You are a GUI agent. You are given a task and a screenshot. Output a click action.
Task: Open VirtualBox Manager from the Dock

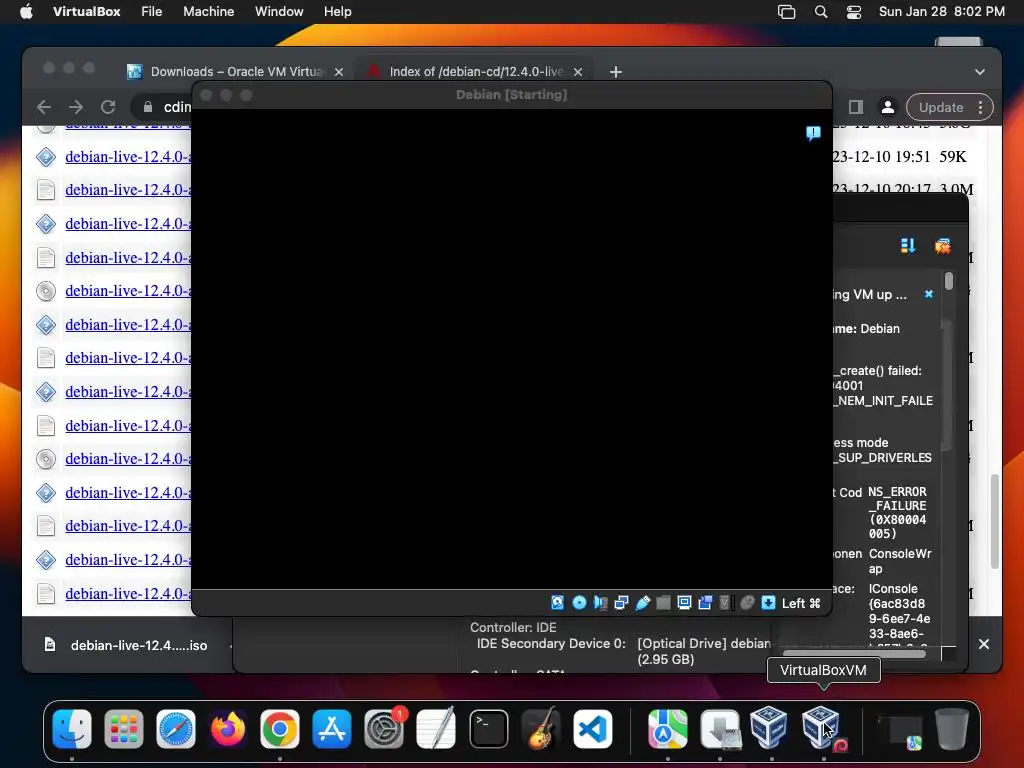[x=768, y=727]
